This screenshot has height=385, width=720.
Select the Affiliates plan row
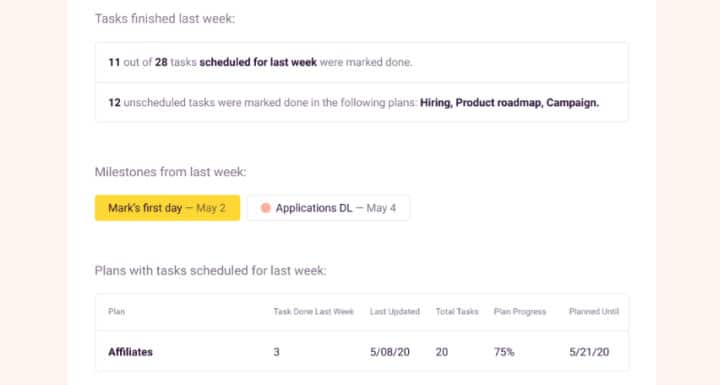[x=362, y=351]
